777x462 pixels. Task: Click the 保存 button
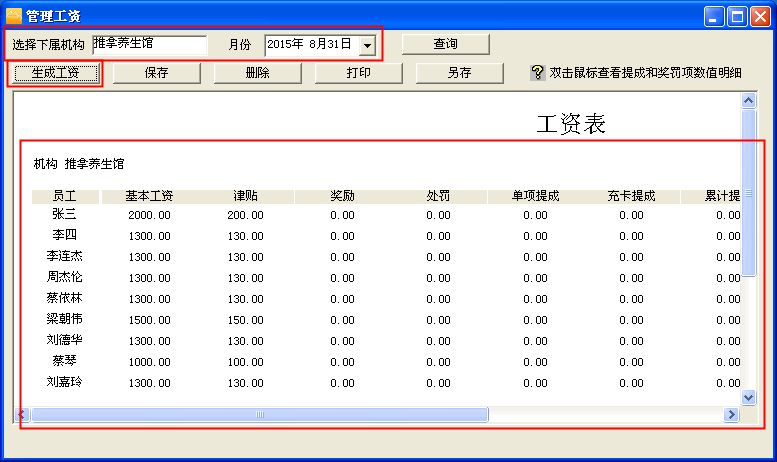click(x=157, y=73)
